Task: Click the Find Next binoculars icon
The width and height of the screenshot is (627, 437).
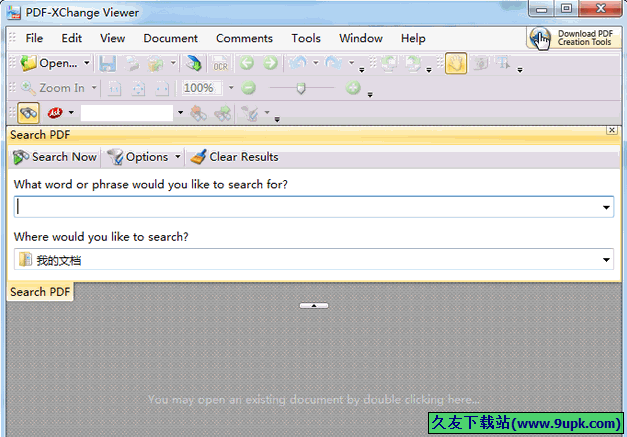Action: pos(222,113)
